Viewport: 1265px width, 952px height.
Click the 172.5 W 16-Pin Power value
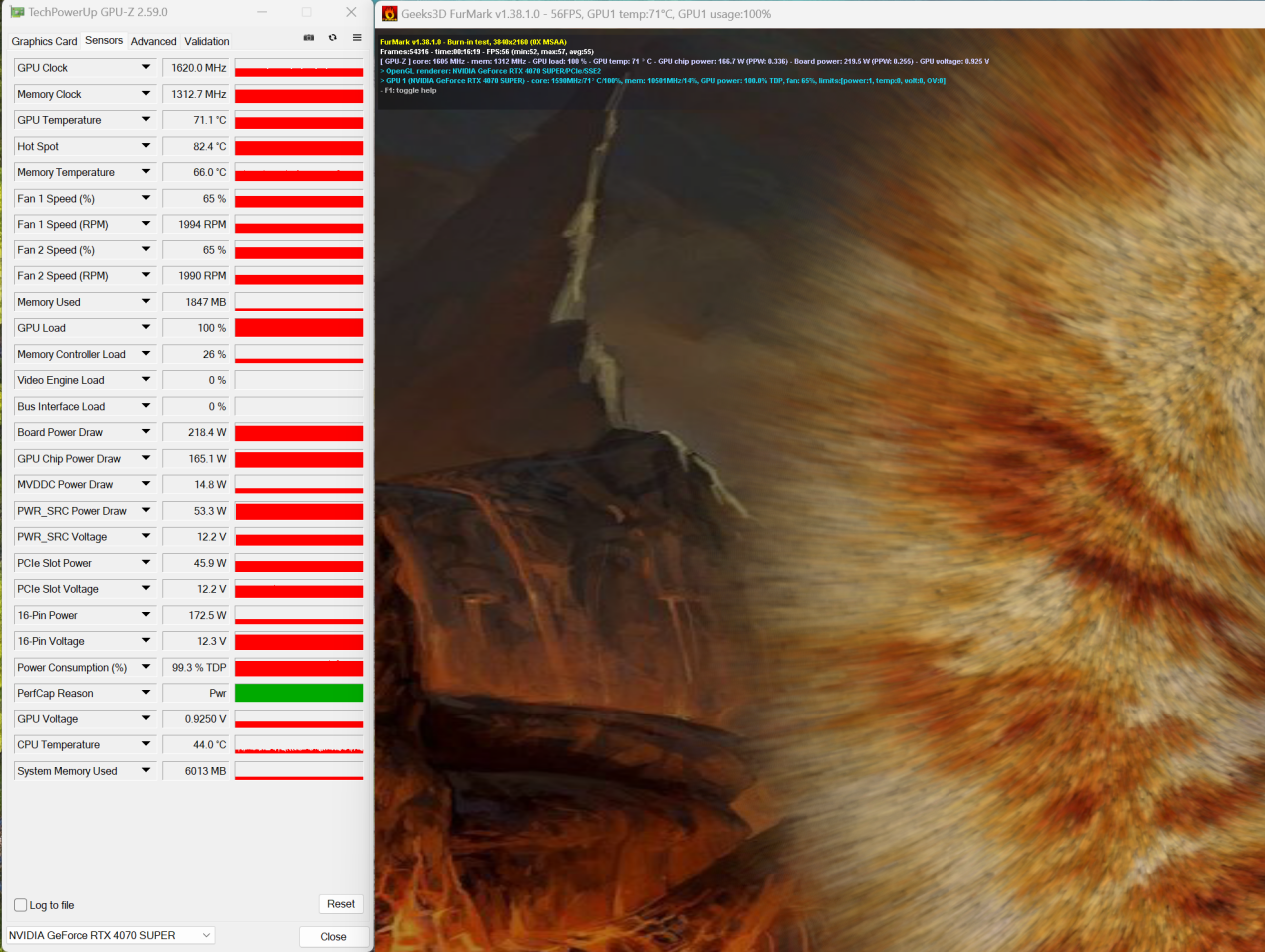coord(197,615)
